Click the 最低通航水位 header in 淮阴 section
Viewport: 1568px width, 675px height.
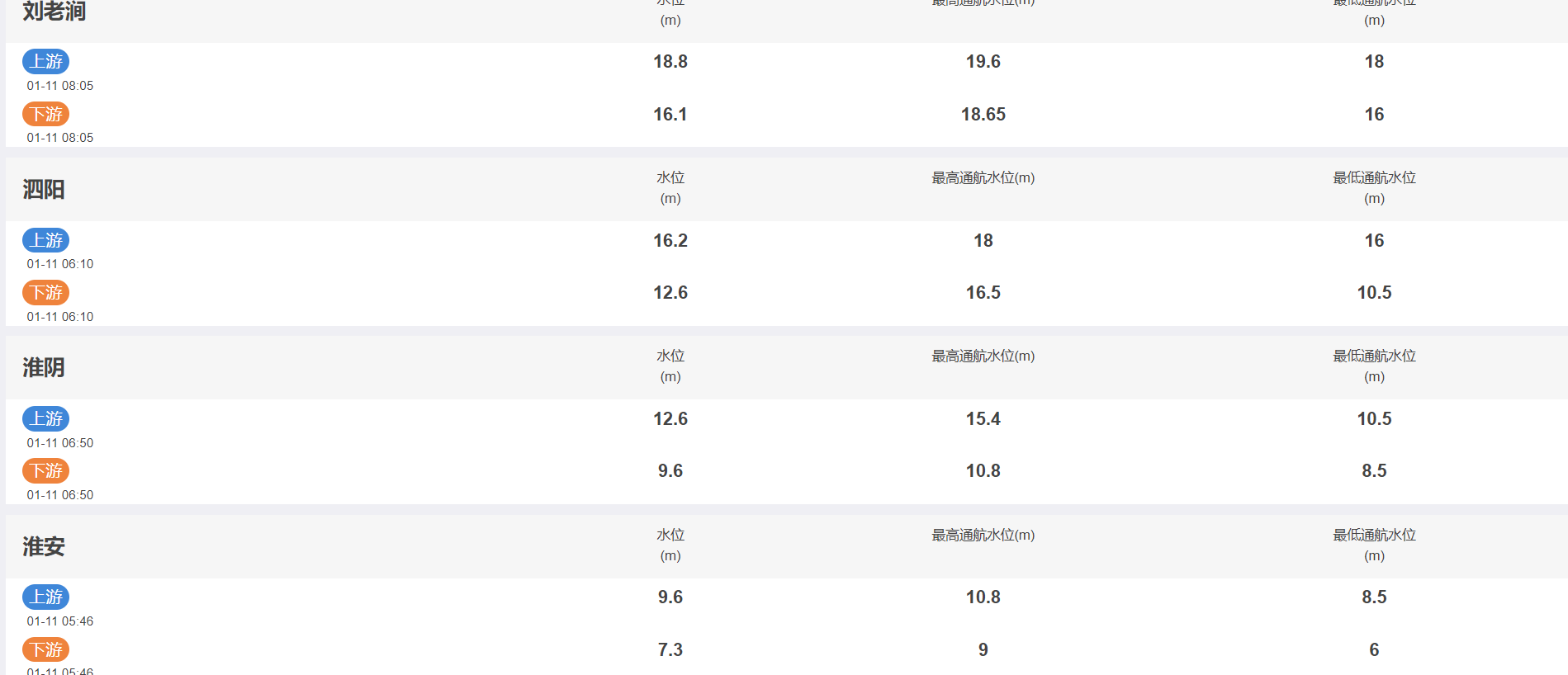point(1374,356)
